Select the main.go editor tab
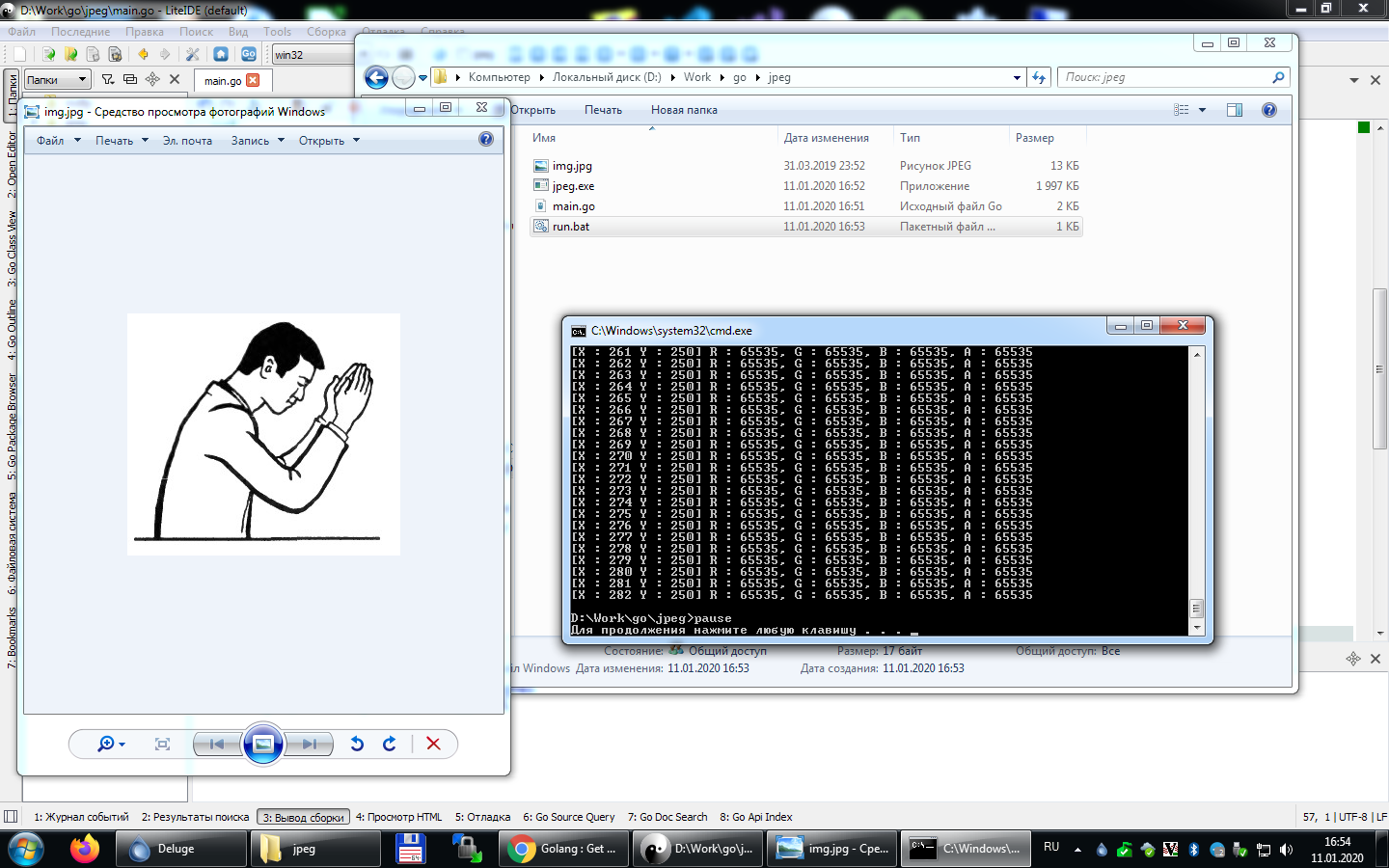This screenshot has height=868, width=1389. [x=223, y=81]
